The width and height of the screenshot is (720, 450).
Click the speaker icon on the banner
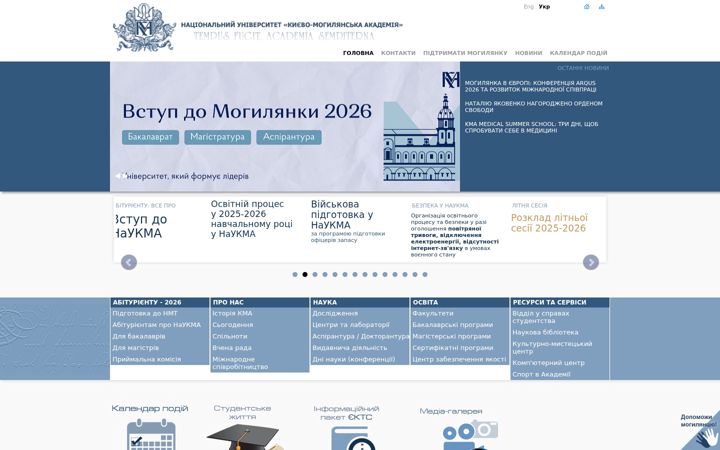120,176
